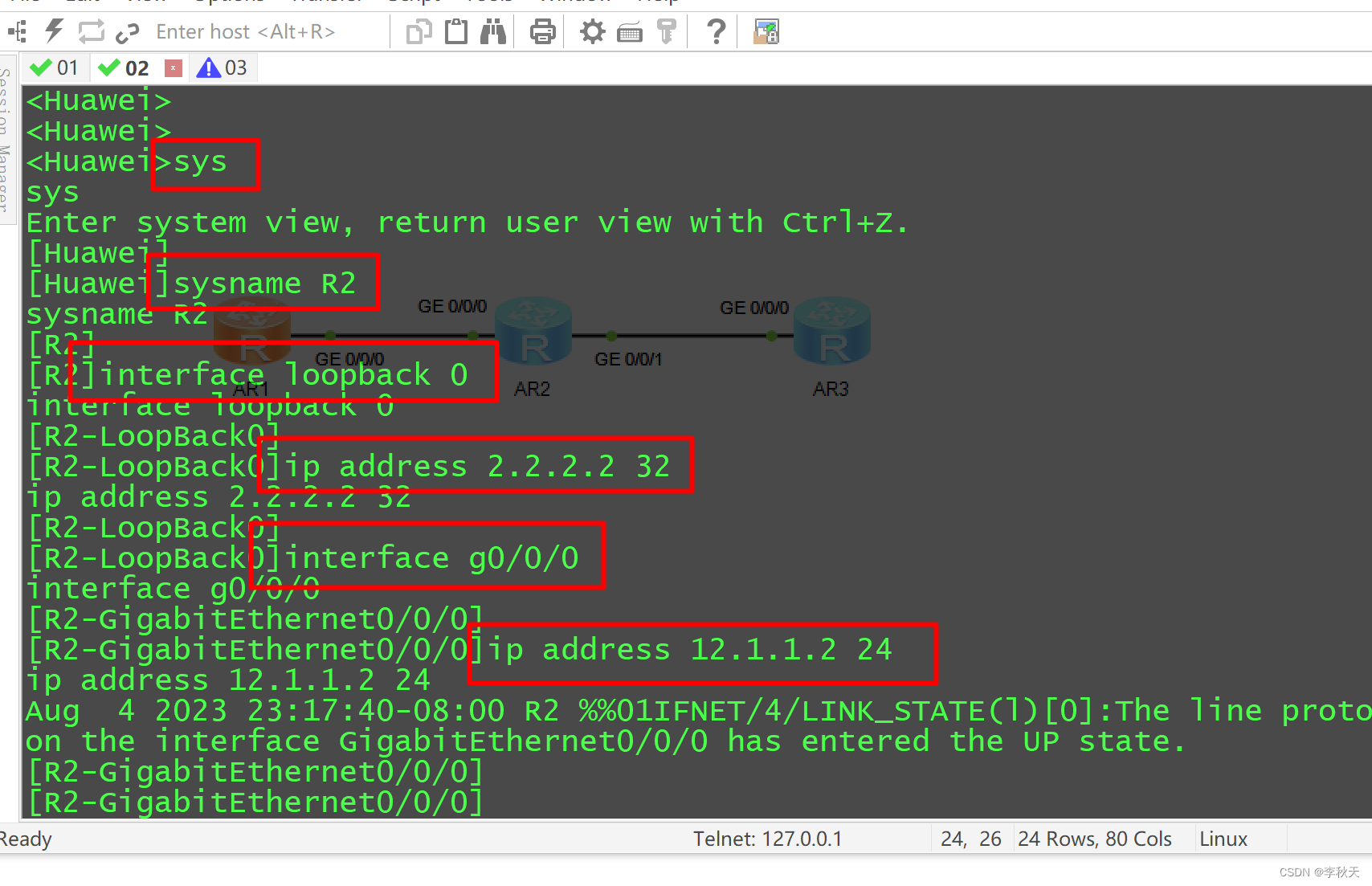Click the 'ip address 12.1.1.2 24' prompt line
The height and width of the screenshot is (886, 1372).
[459, 650]
